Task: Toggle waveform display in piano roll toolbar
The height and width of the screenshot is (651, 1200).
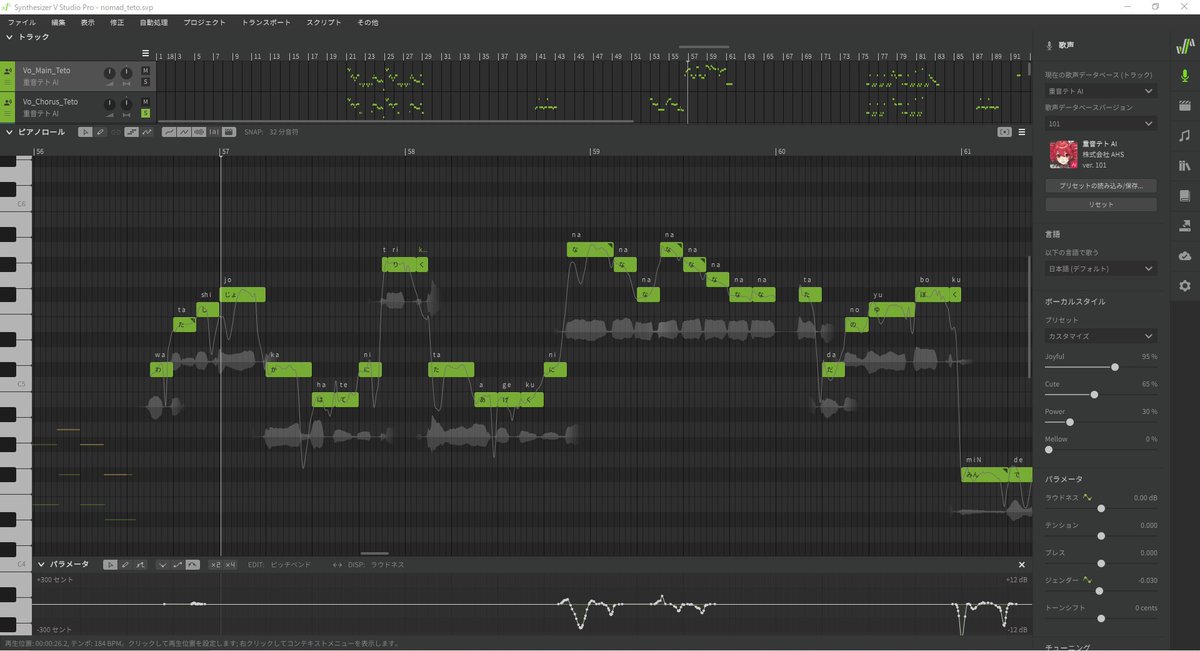Action: 198,132
